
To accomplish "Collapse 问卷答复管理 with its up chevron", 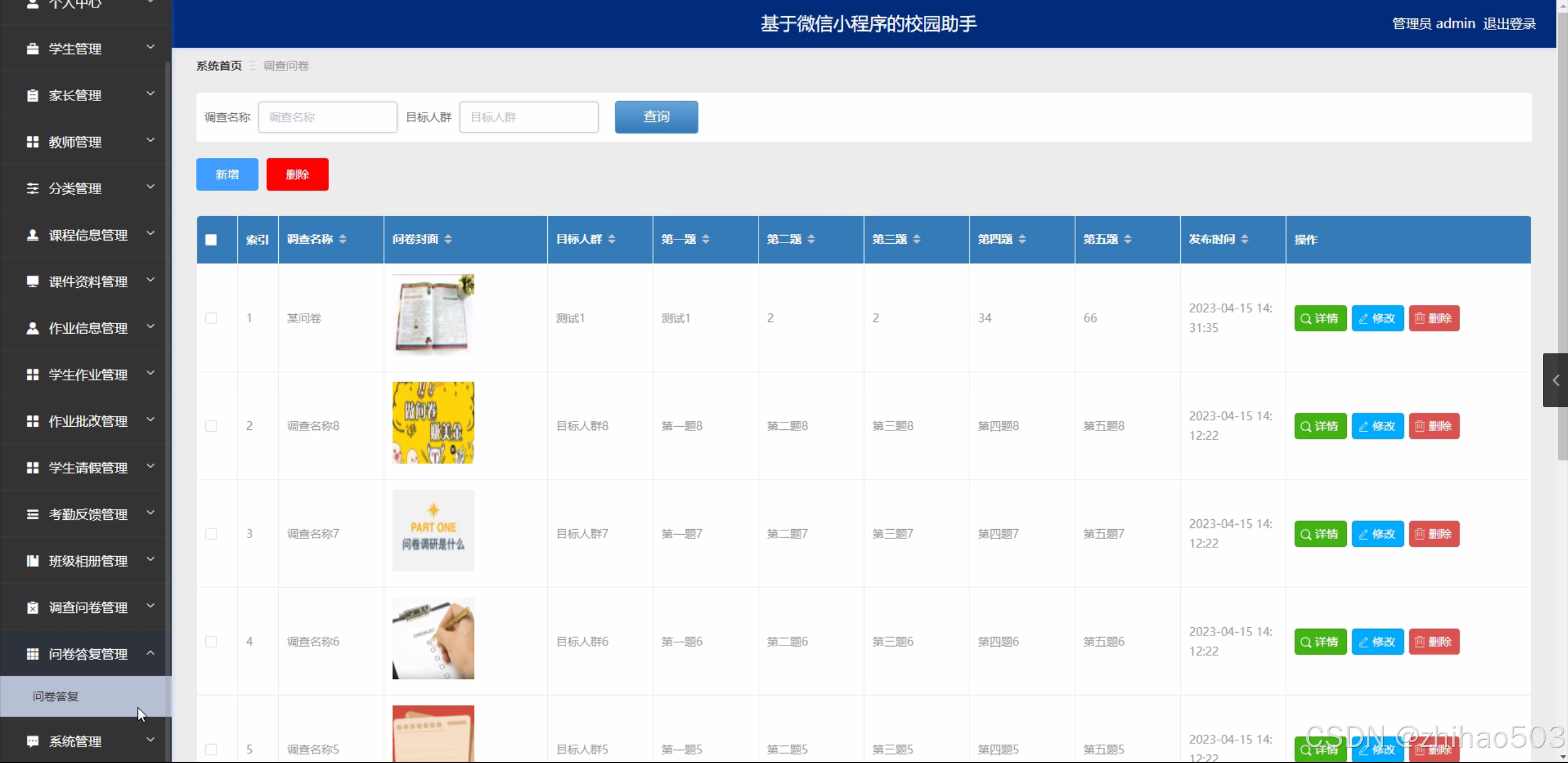I will pyautogui.click(x=150, y=653).
